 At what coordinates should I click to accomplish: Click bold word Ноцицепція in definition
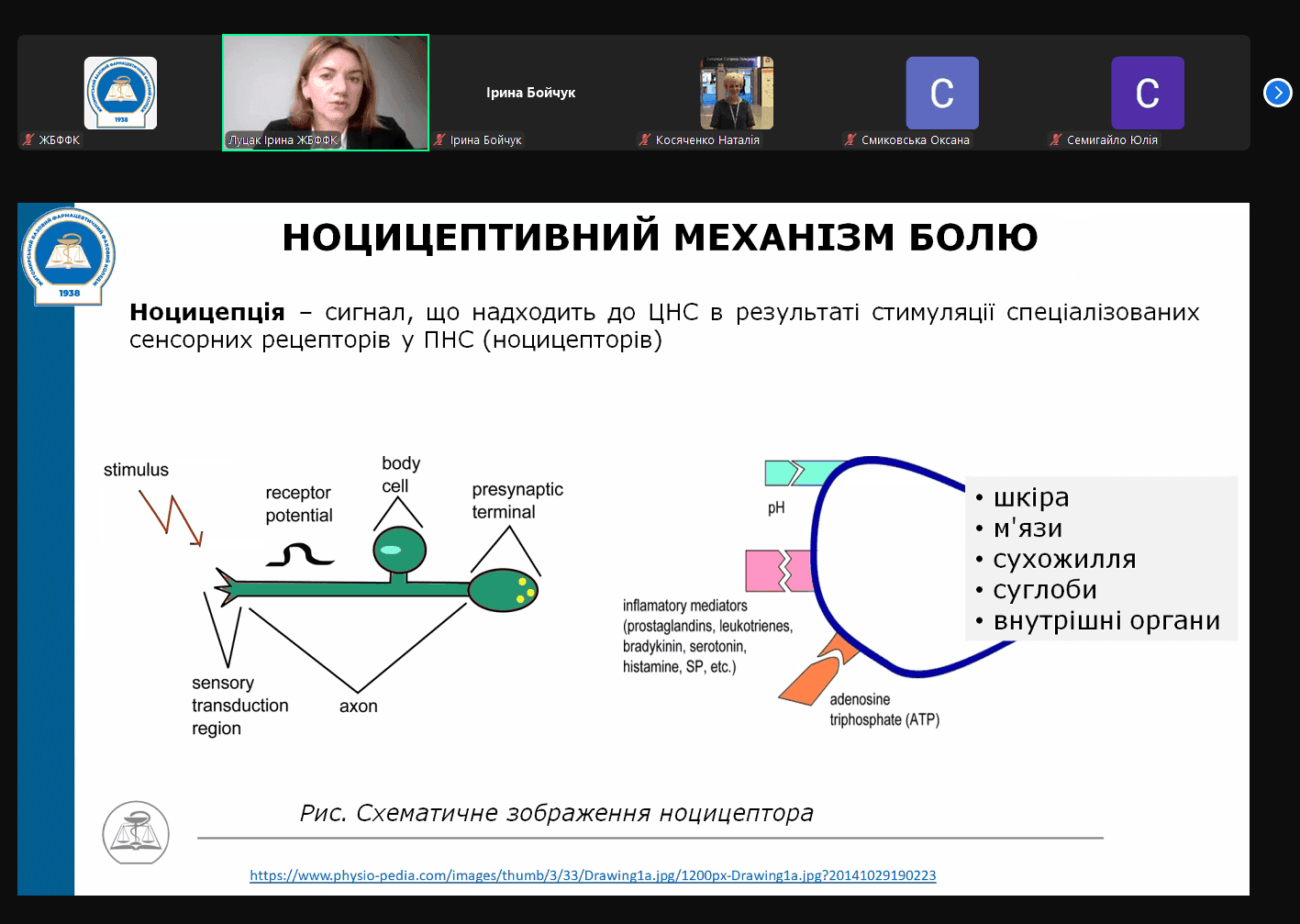[x=207, y=312]
